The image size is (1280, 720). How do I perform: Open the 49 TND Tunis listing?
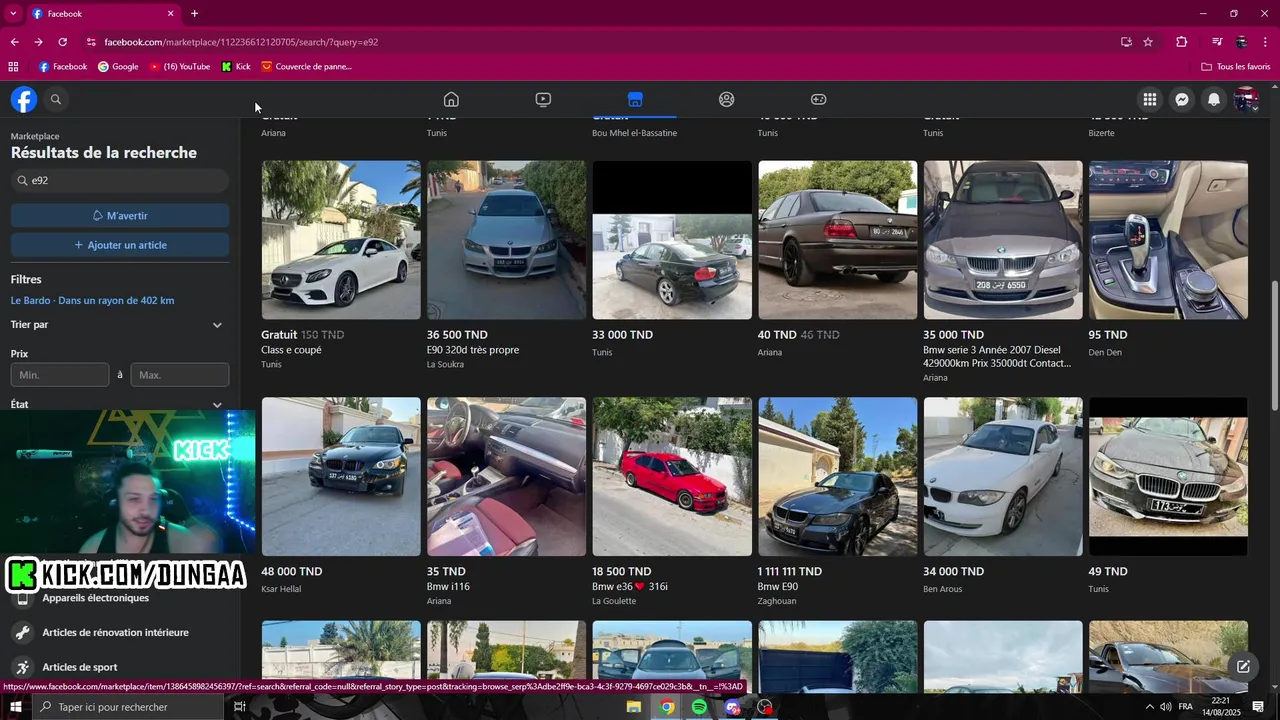[x=1169, y=477]
